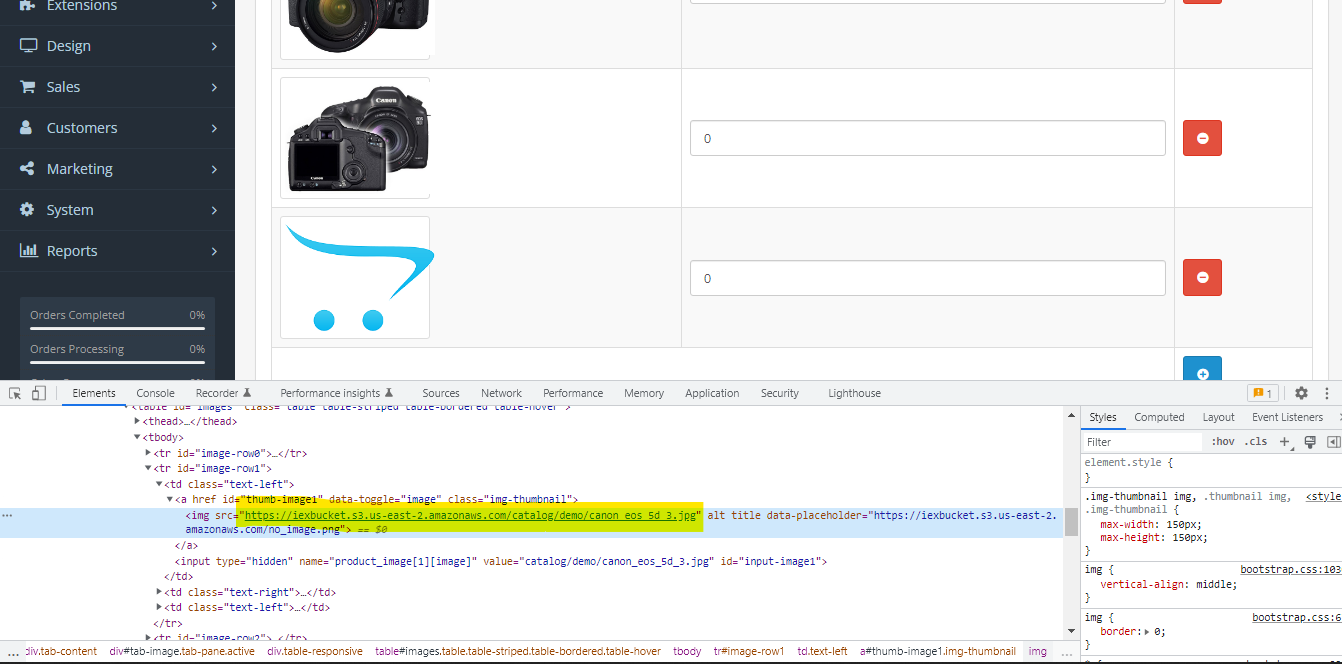
Task: Expand the thead node in DOM
Action: pyautogui.click(x=138, y=422)
